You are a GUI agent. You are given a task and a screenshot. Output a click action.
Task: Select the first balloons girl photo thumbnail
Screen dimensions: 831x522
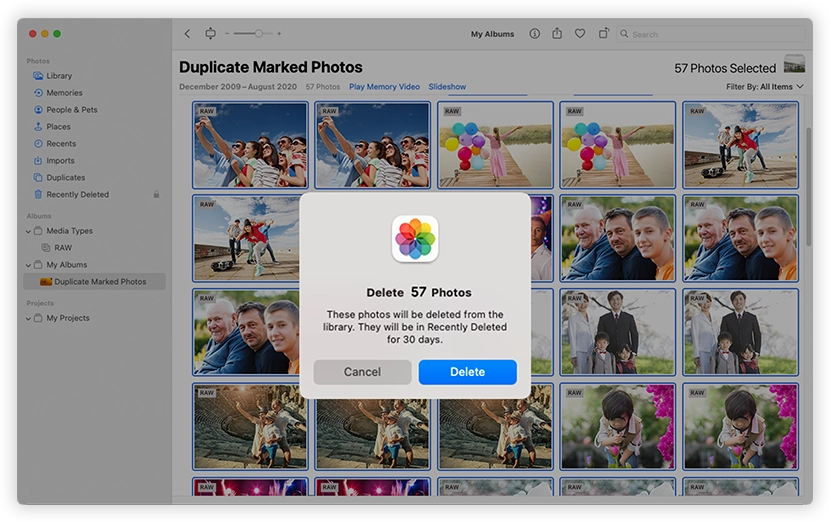(496, 145)
